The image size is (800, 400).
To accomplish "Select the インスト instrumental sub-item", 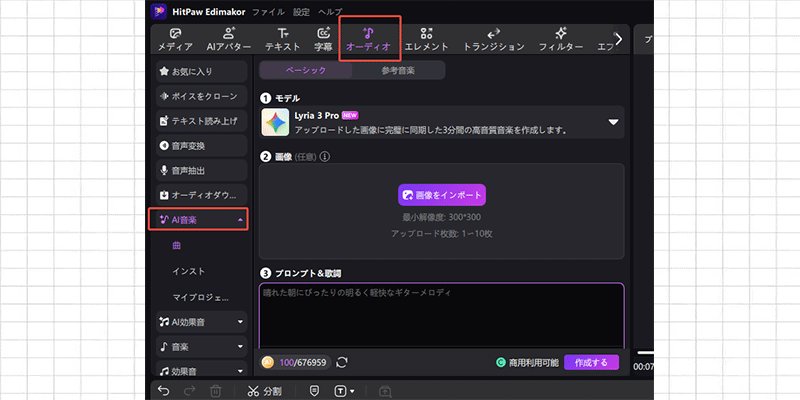I will pyautogui.click(x=188, y=271).
